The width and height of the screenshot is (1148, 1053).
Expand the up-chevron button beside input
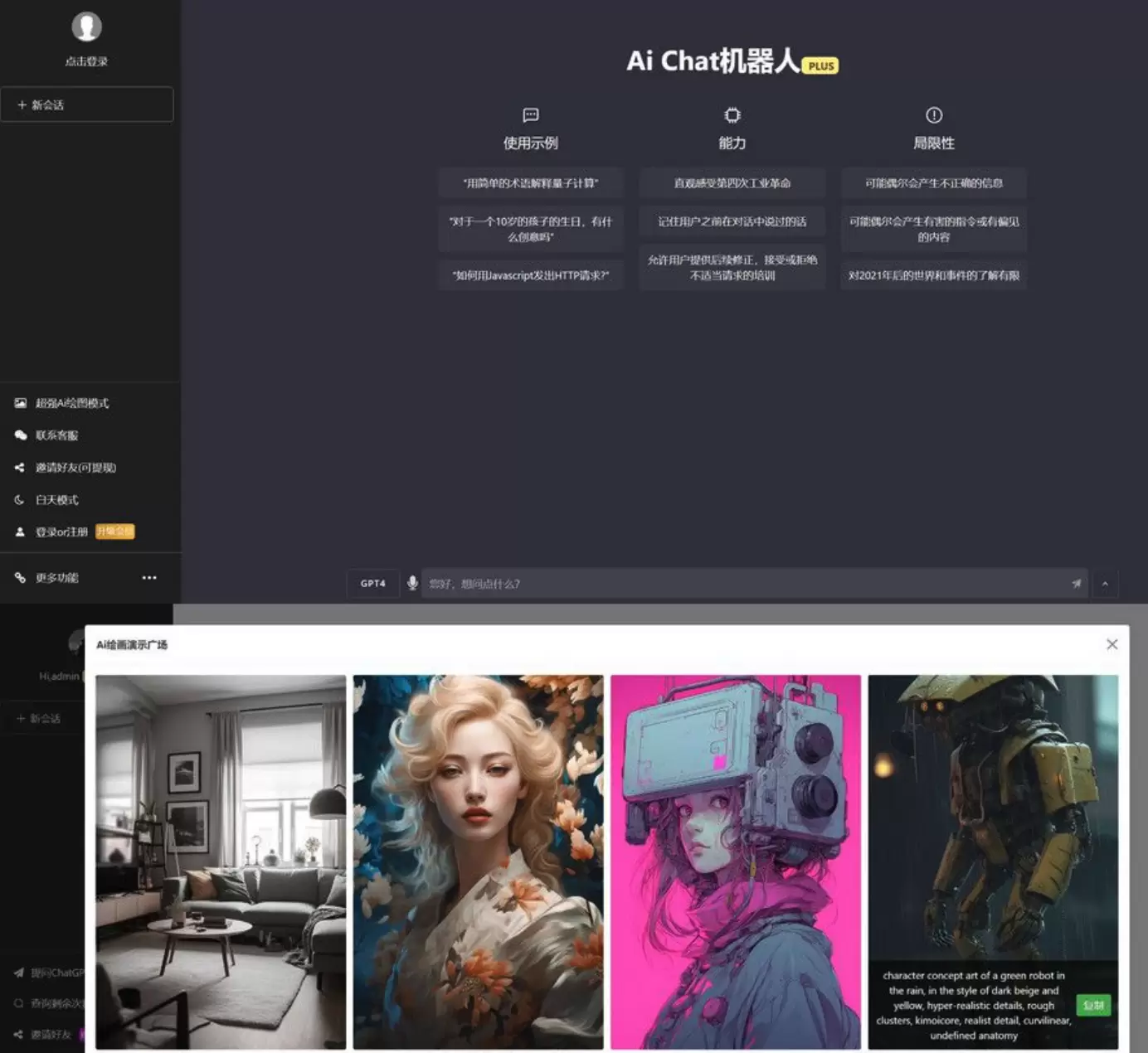point(1105,584)
